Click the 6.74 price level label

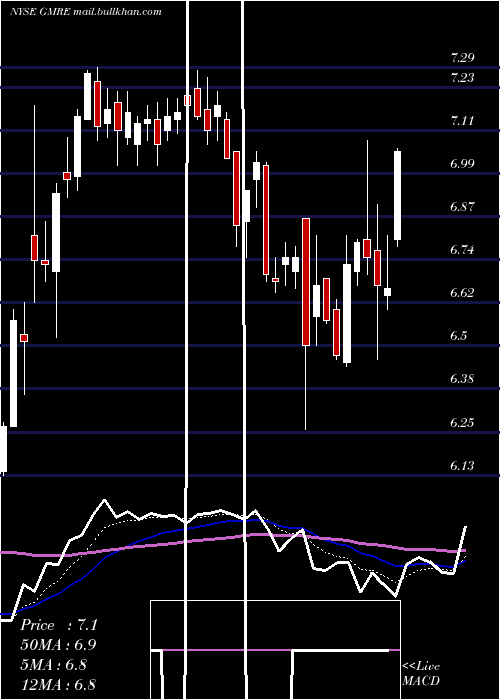pyautogui.click(x=462, y=250)
